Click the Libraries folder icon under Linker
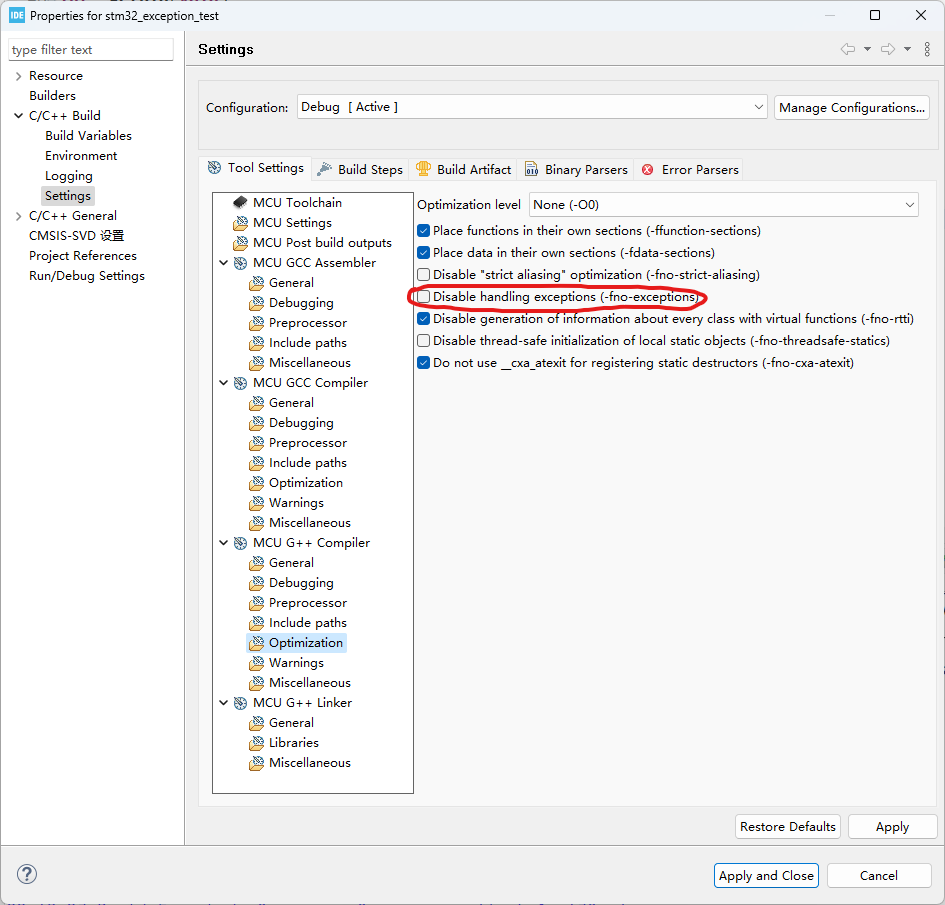The height and width of the screenshot is (905, 945). [x=256, y=743]
